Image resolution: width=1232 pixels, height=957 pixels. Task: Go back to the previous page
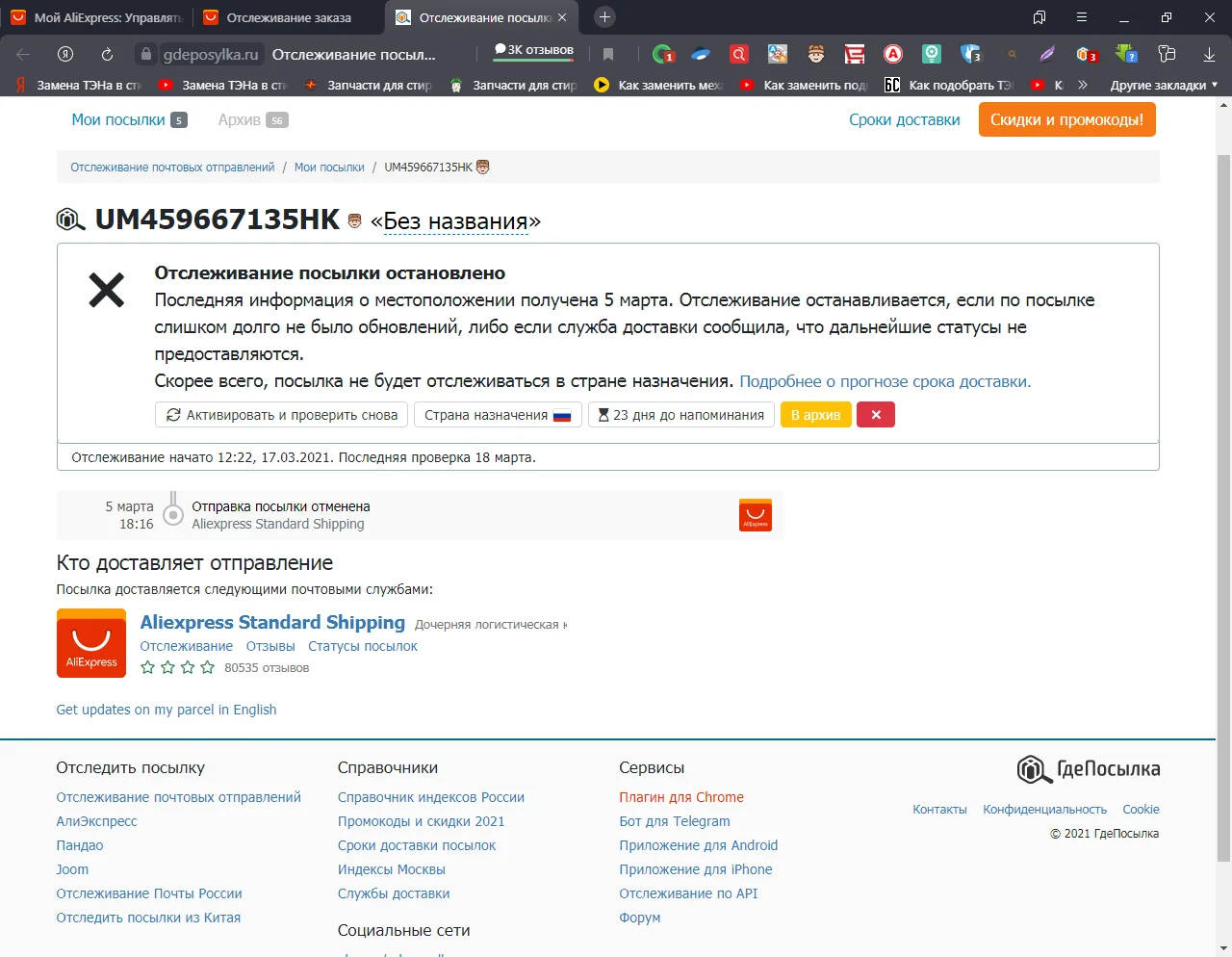[x=24, y=55]
